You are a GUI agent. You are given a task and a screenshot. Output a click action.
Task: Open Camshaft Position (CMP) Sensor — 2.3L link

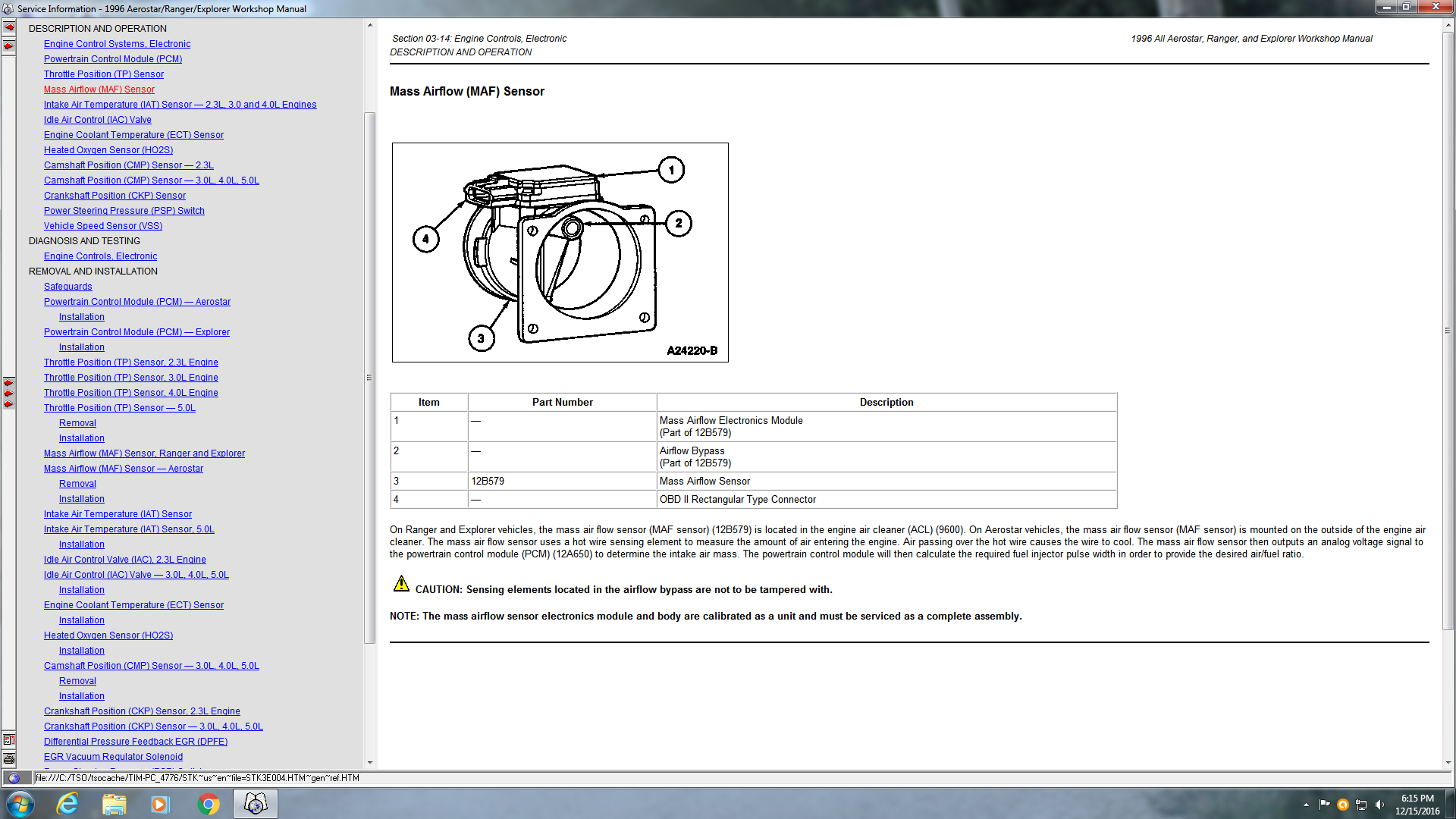(x=129, y=165)
